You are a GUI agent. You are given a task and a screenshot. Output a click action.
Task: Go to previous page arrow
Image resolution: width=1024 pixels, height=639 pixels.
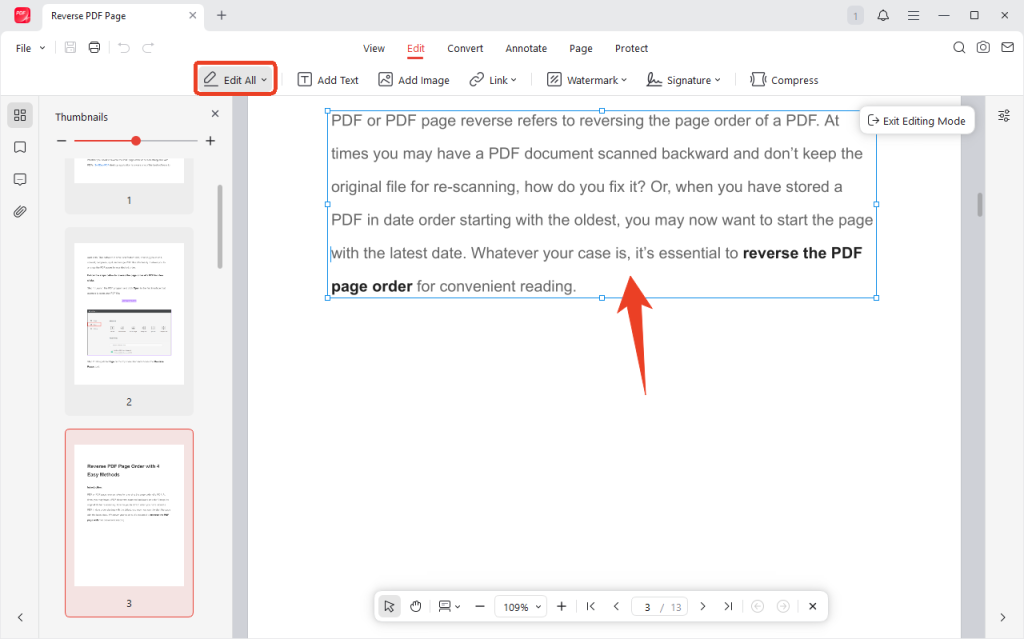[x=616, y=606]
